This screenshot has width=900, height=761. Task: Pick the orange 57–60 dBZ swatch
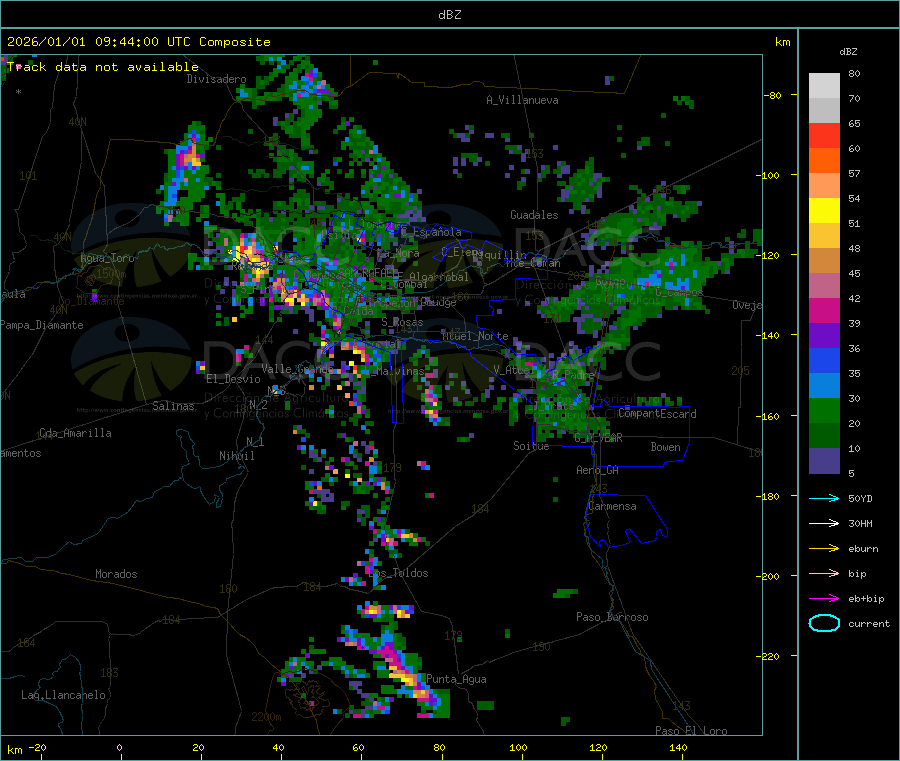click(824, 161)
